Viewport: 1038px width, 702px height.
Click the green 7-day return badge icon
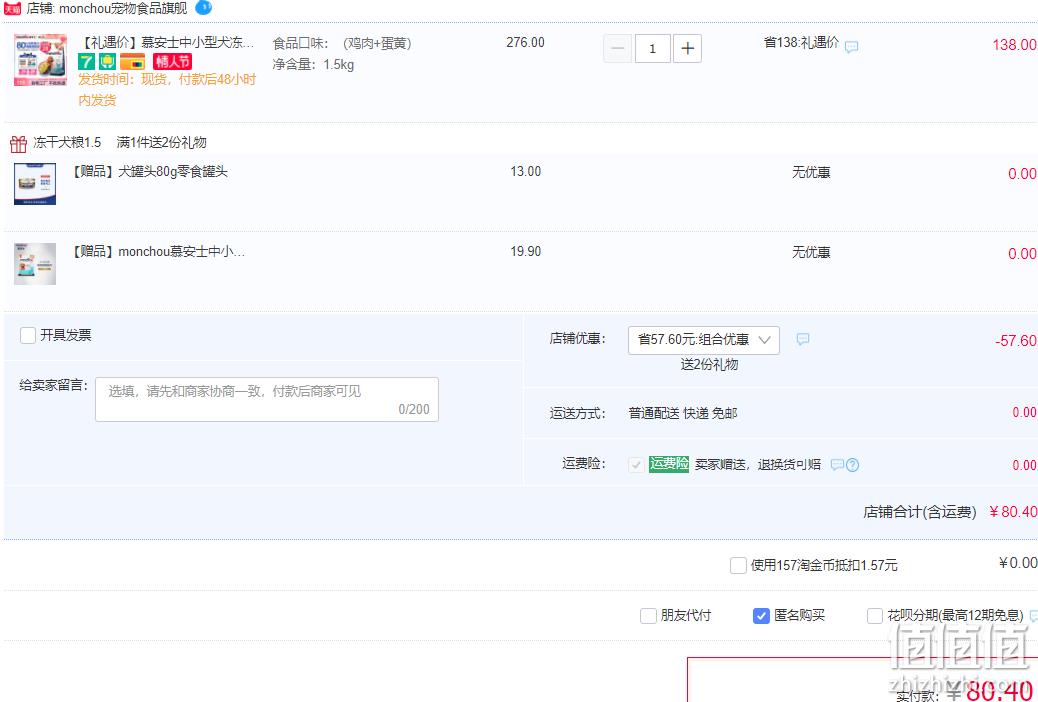[87, 62]
